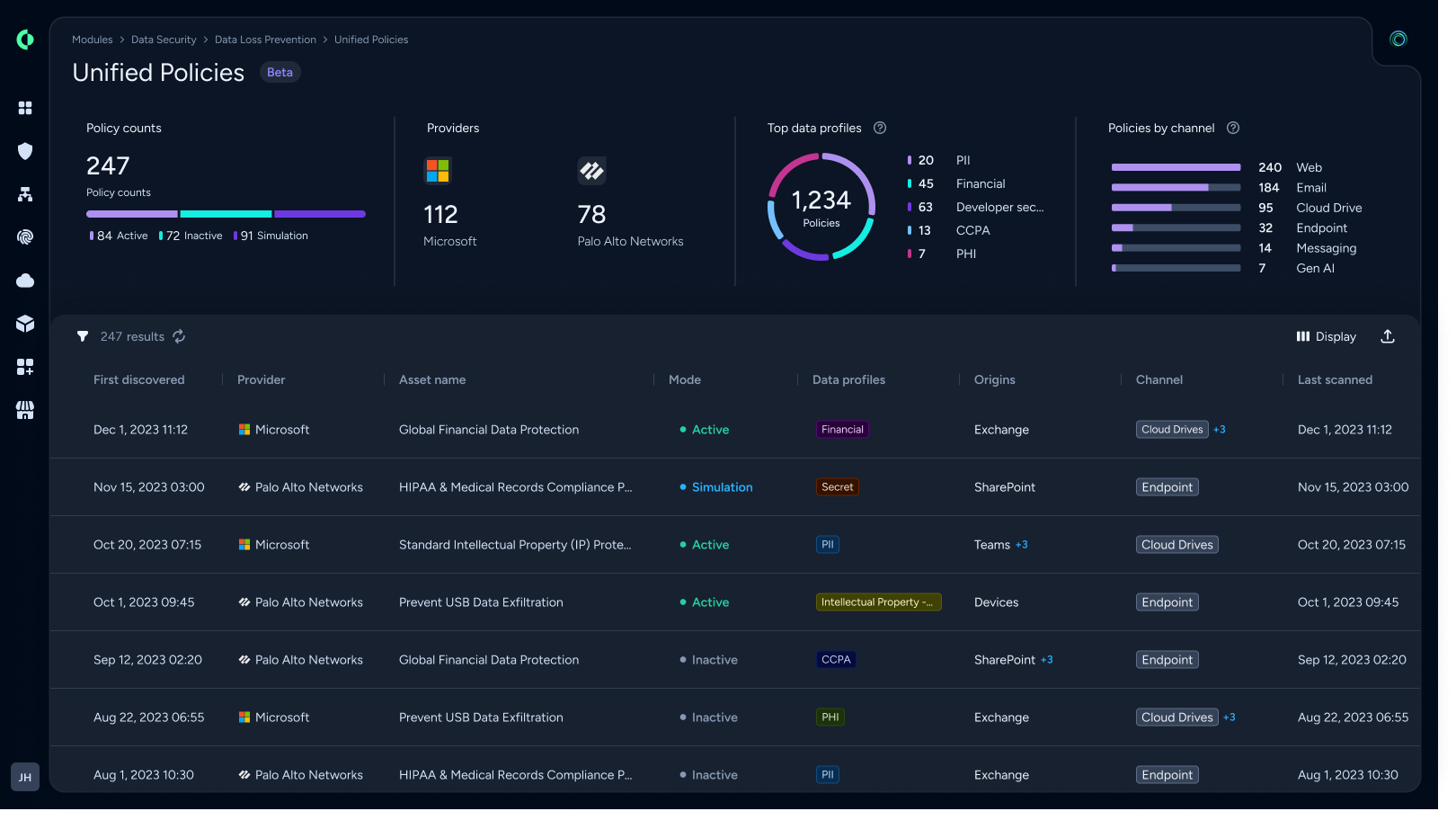This screenshot has height=820, width=1456.
Task: Open the marketplace store icon in sidebar
Action: click(25, 415)
